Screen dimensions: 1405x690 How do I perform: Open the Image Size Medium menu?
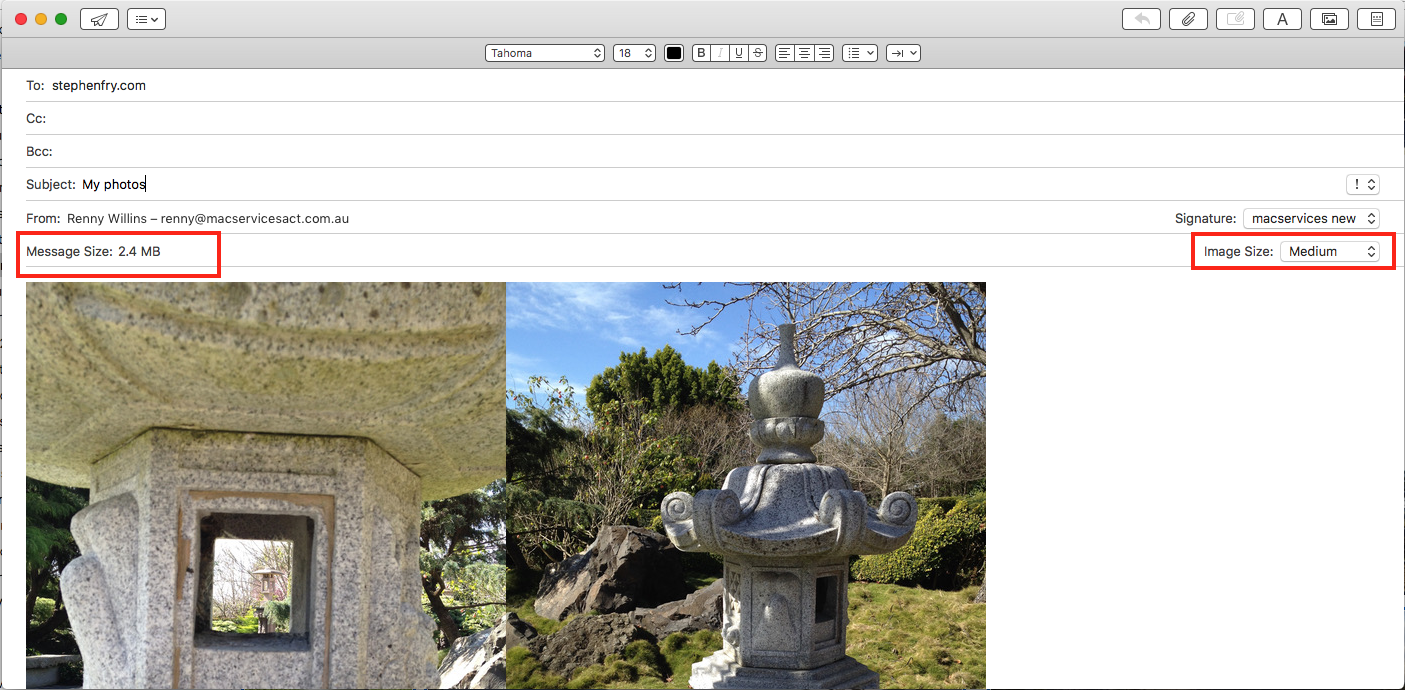coord(1330,251)
